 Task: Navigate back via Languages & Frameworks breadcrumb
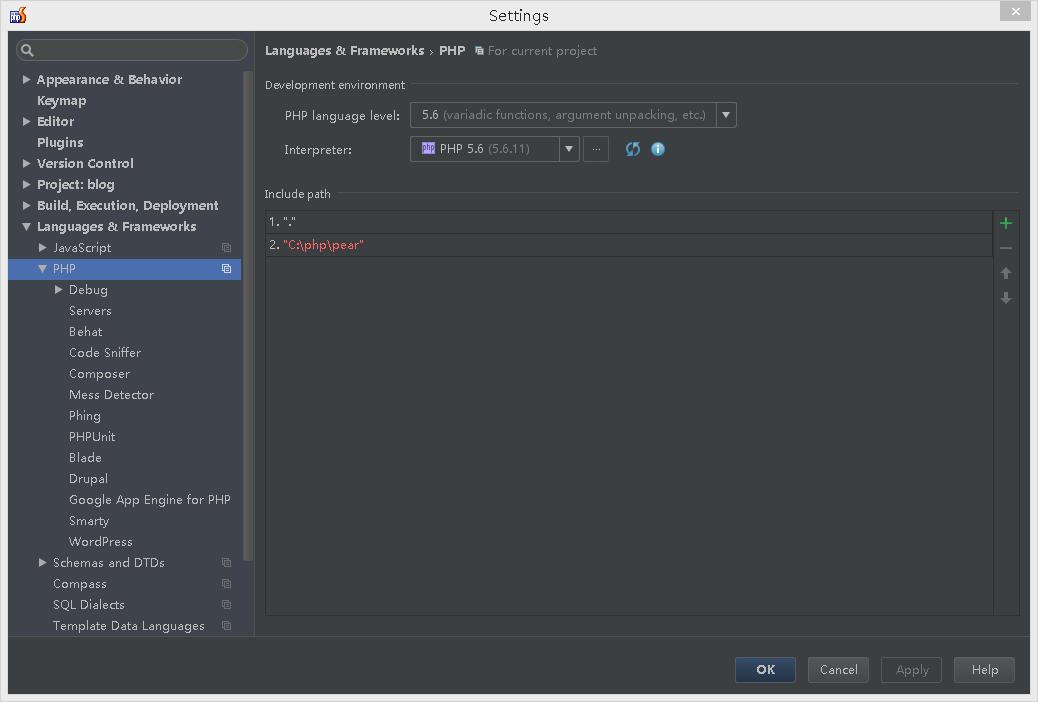(344, 50)
